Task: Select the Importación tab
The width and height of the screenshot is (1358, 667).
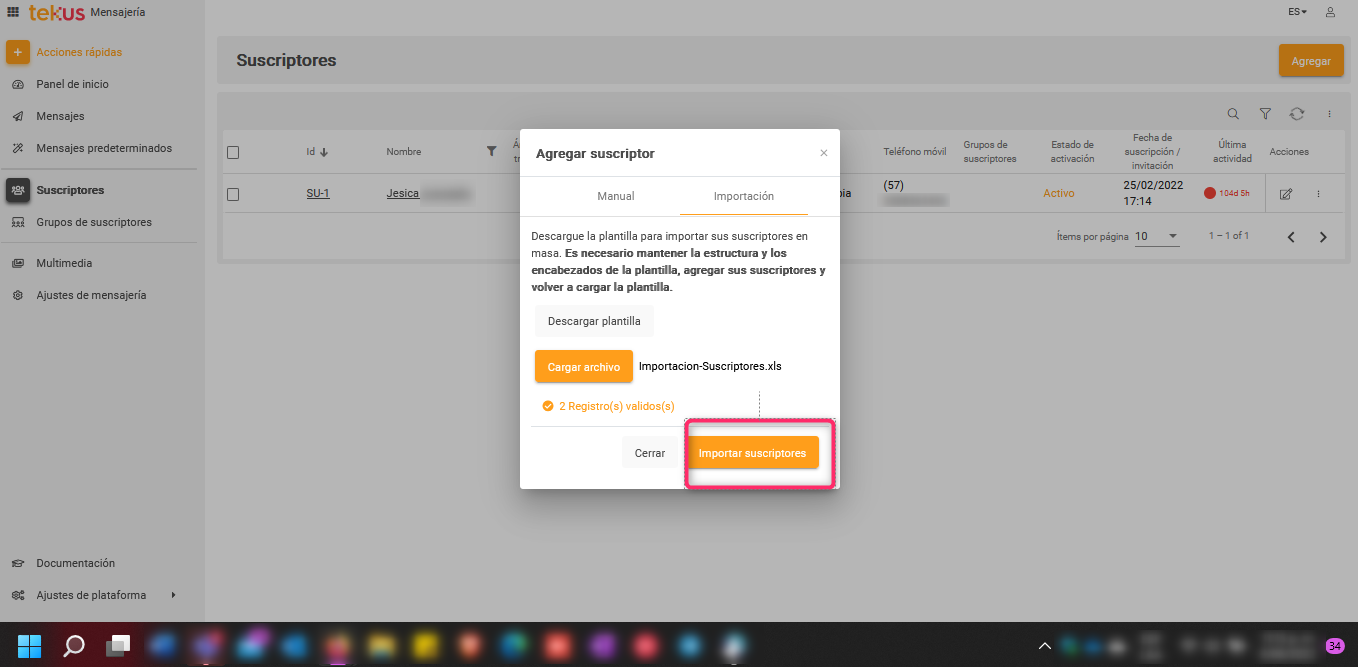Action: [x=743, y=196]
